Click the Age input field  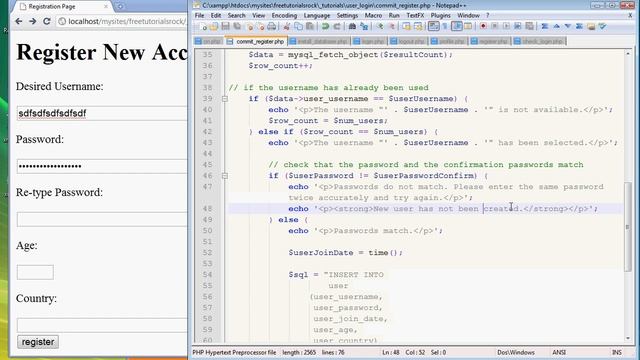[35, 272]
